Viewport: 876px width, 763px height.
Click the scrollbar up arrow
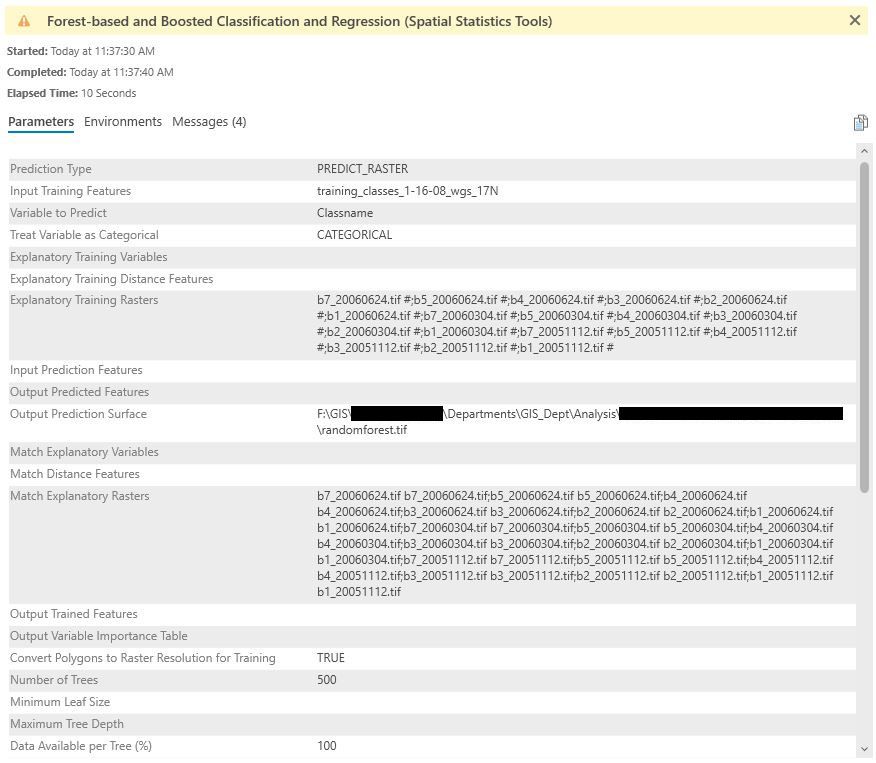(864, 151)
